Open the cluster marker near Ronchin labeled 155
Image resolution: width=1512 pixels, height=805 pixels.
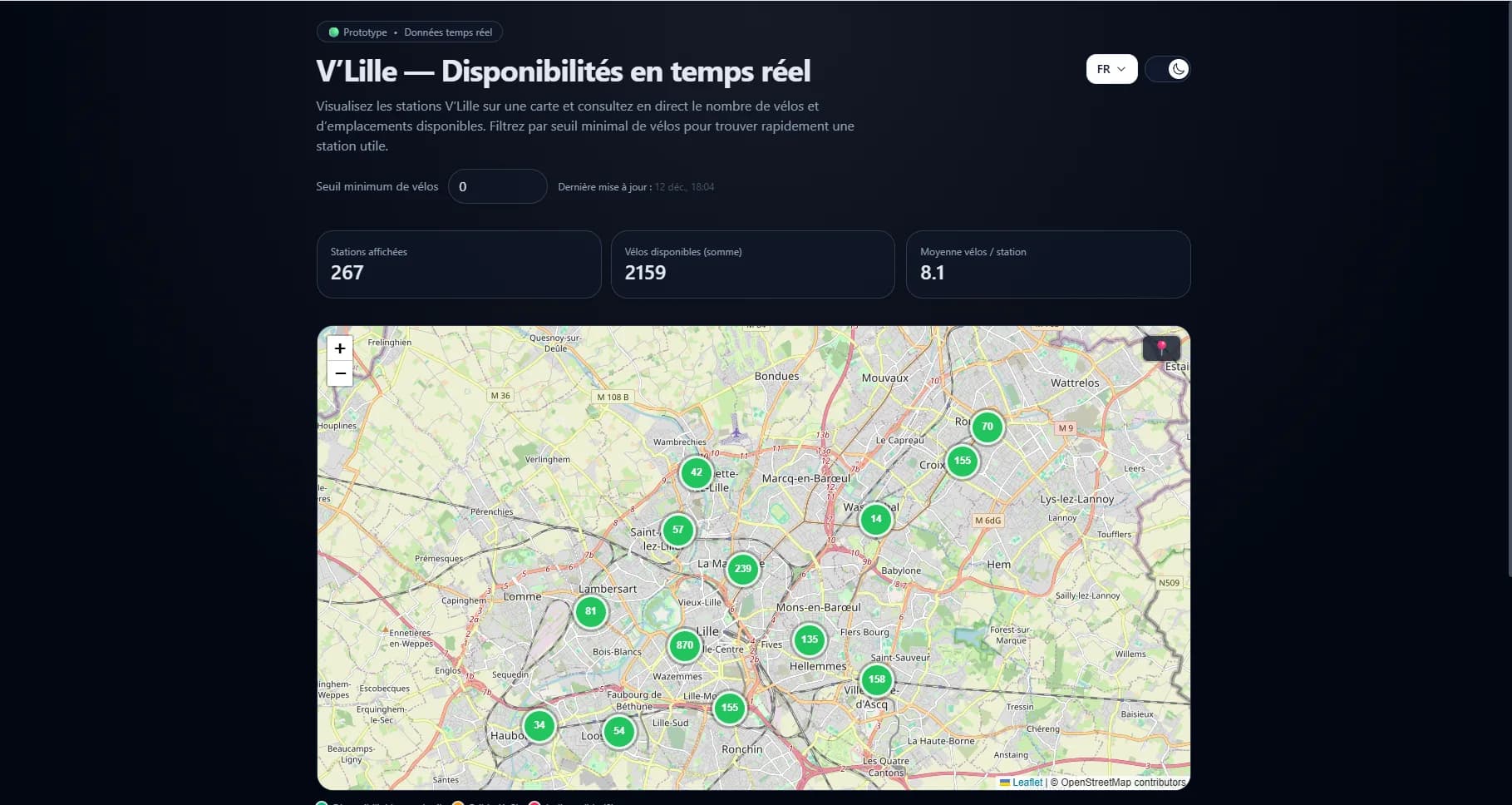click(730, 708)
